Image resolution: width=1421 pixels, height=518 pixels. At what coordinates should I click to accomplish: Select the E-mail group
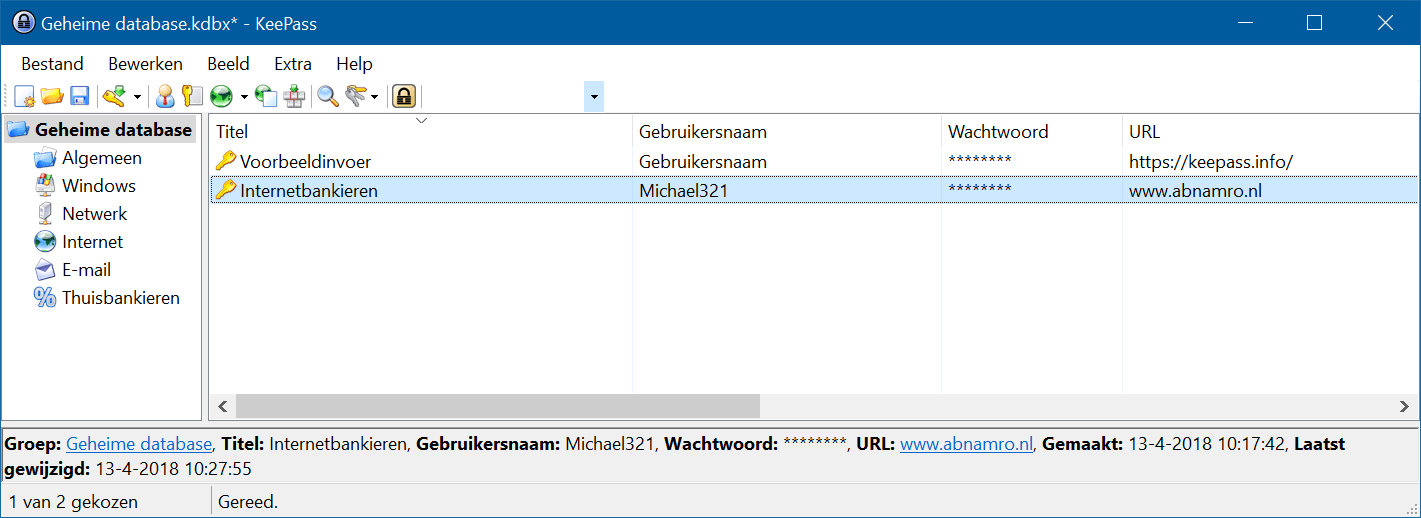(x=86, y=270)
